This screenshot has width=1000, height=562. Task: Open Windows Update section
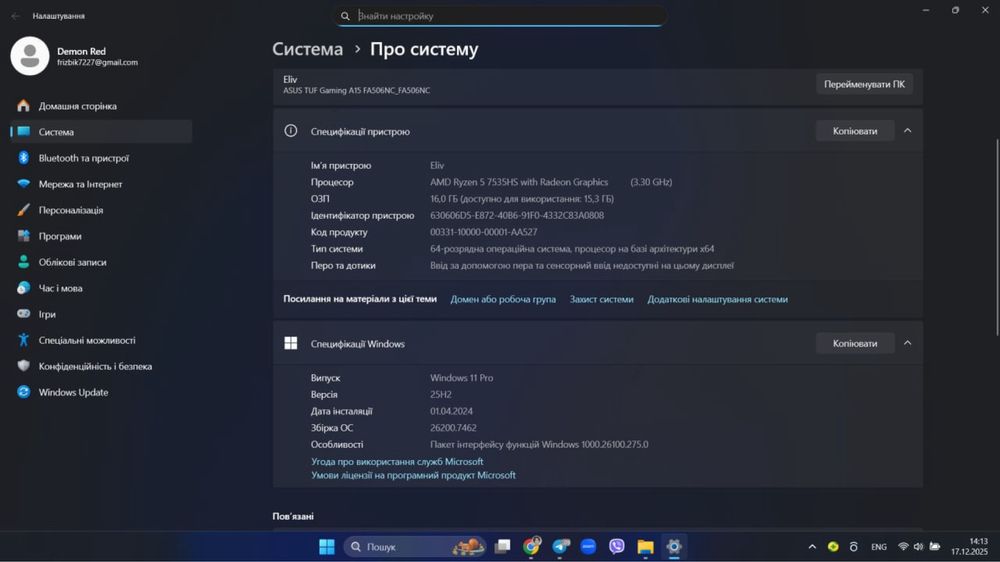coord(73,392)
